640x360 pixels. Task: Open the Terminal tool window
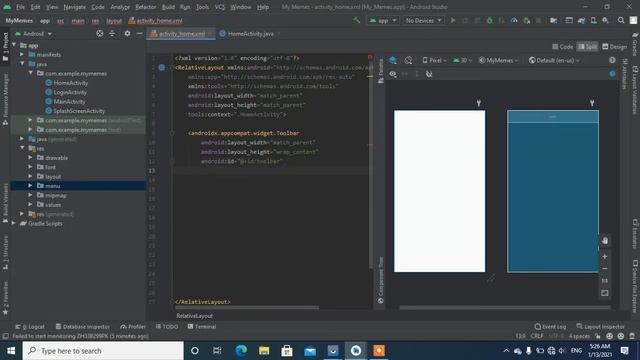coord(202,327)
